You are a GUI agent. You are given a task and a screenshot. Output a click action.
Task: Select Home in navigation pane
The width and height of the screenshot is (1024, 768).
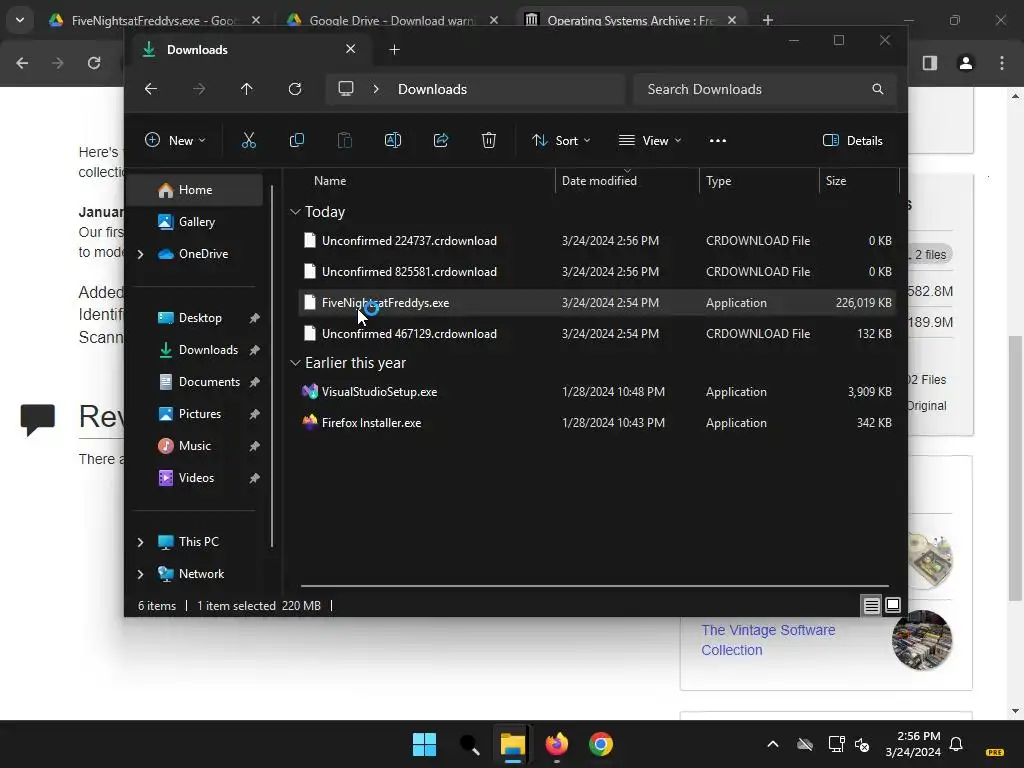(195, 189)
